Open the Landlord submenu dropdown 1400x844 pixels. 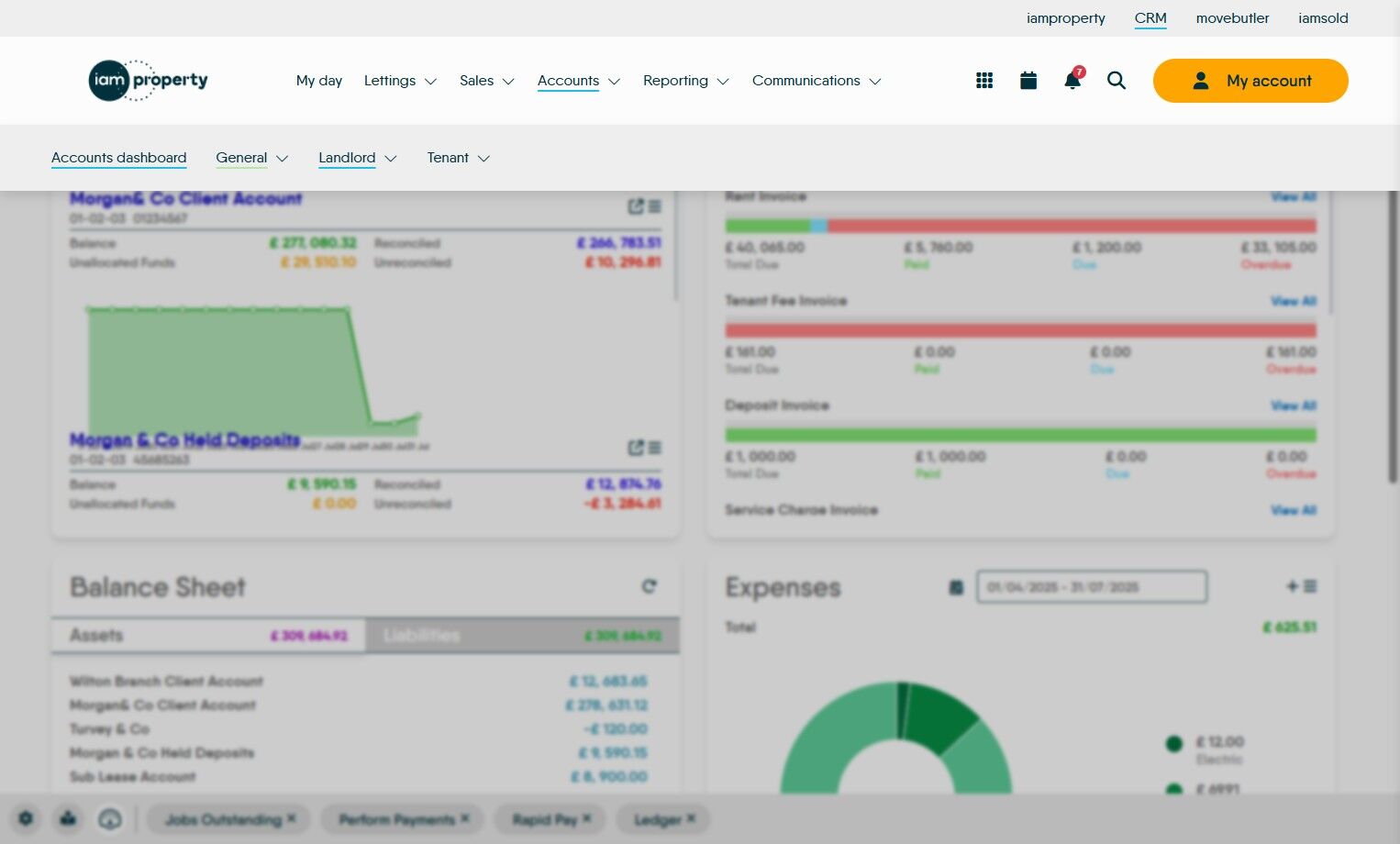click(358, 158)
